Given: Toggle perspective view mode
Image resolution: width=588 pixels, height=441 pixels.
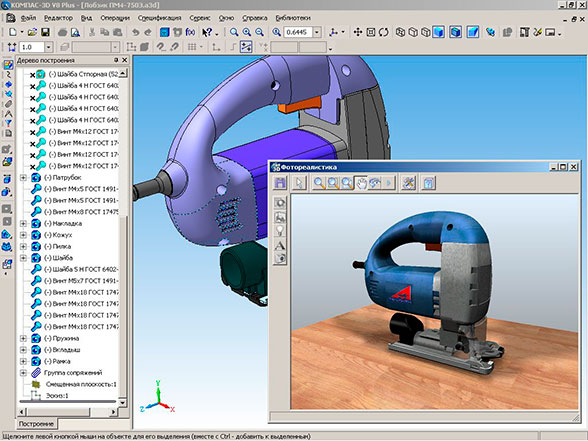Looking at the screenshot, I should coord(473,32).
